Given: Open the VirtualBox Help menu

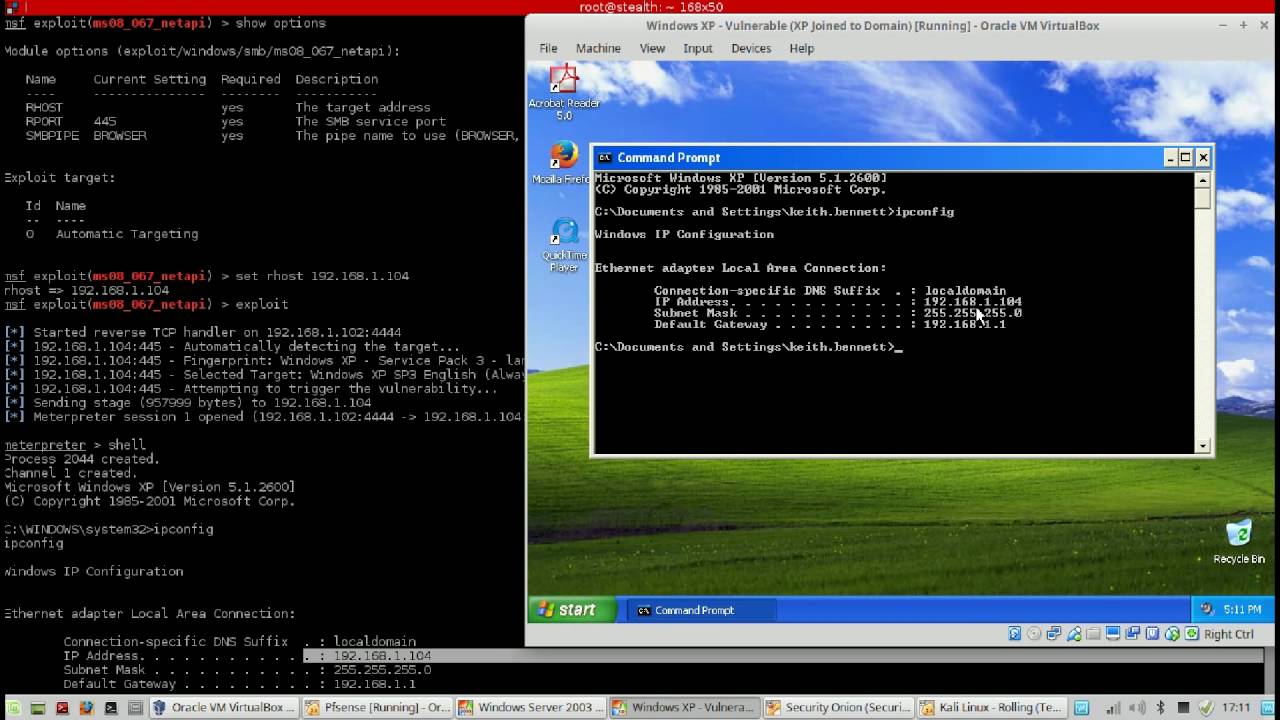Looking at the screenshot, I should click(801, 48).
